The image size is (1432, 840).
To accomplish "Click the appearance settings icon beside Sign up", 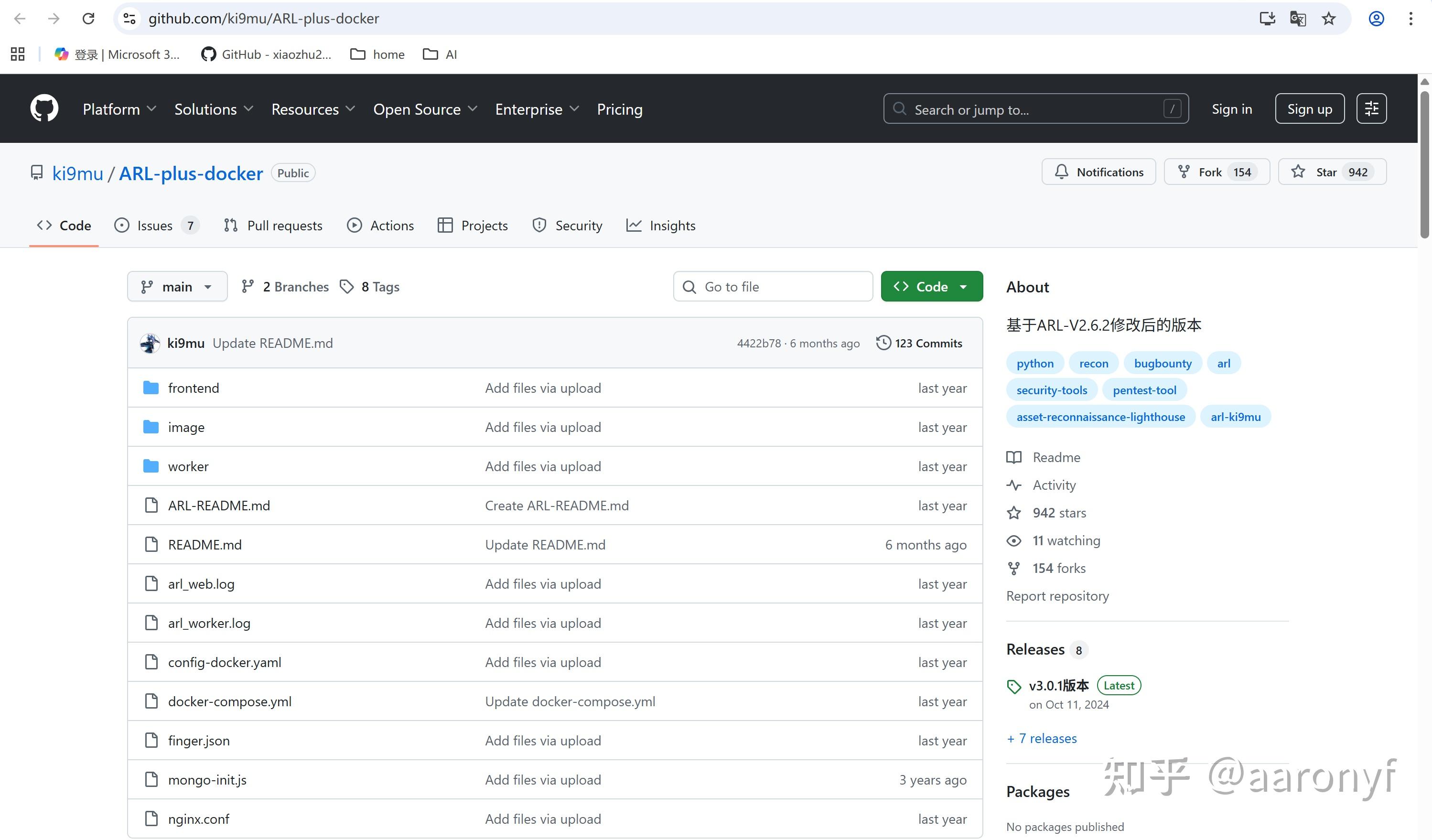I will (1371, 108).
